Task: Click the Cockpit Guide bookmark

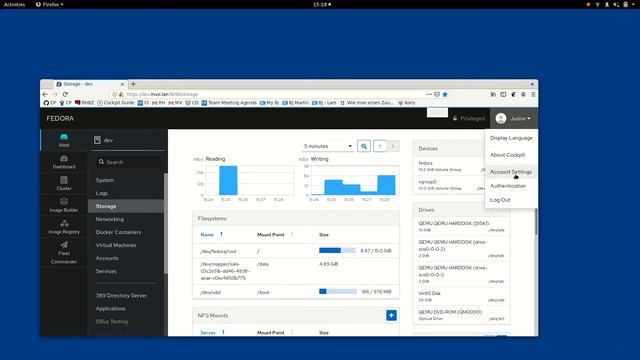Action: tap(116, 103)
